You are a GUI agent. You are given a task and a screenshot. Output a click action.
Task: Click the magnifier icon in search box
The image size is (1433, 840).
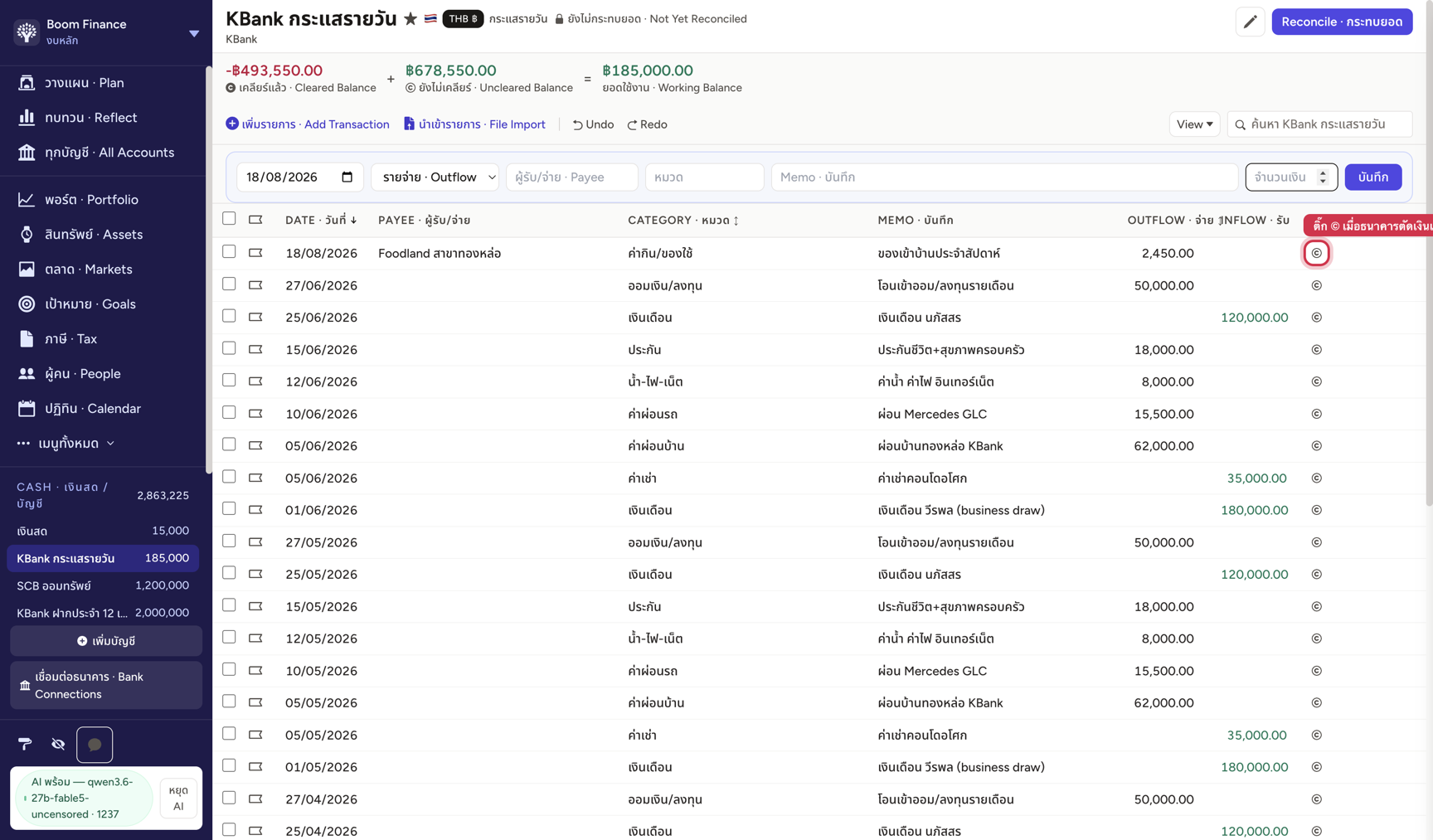pos(1241,124)
